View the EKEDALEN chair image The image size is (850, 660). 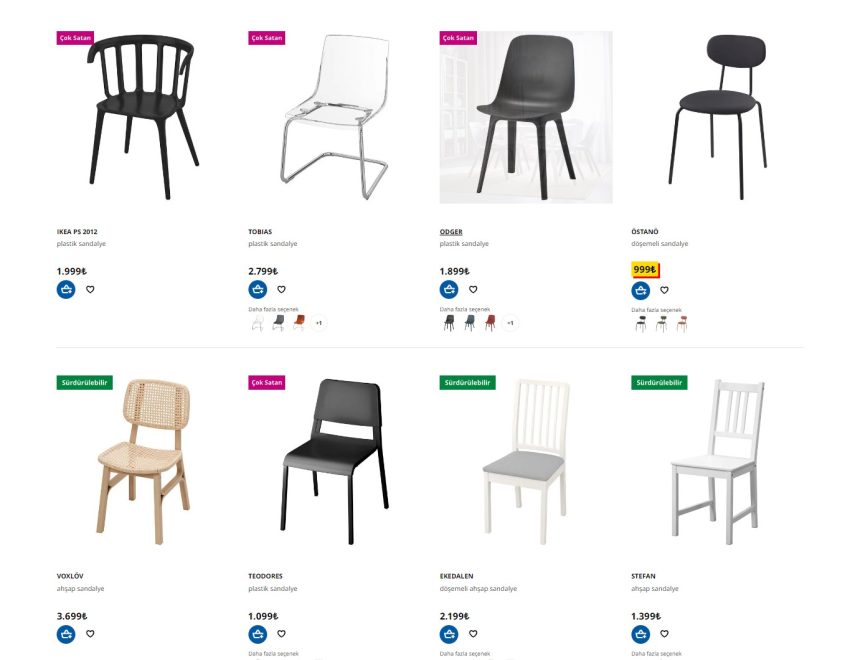tap(526, 462)
